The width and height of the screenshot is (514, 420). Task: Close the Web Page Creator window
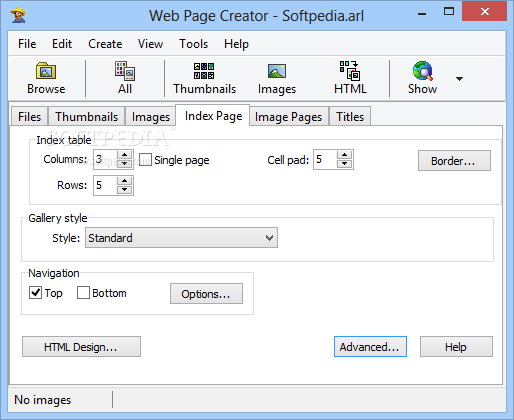point(484,12)
